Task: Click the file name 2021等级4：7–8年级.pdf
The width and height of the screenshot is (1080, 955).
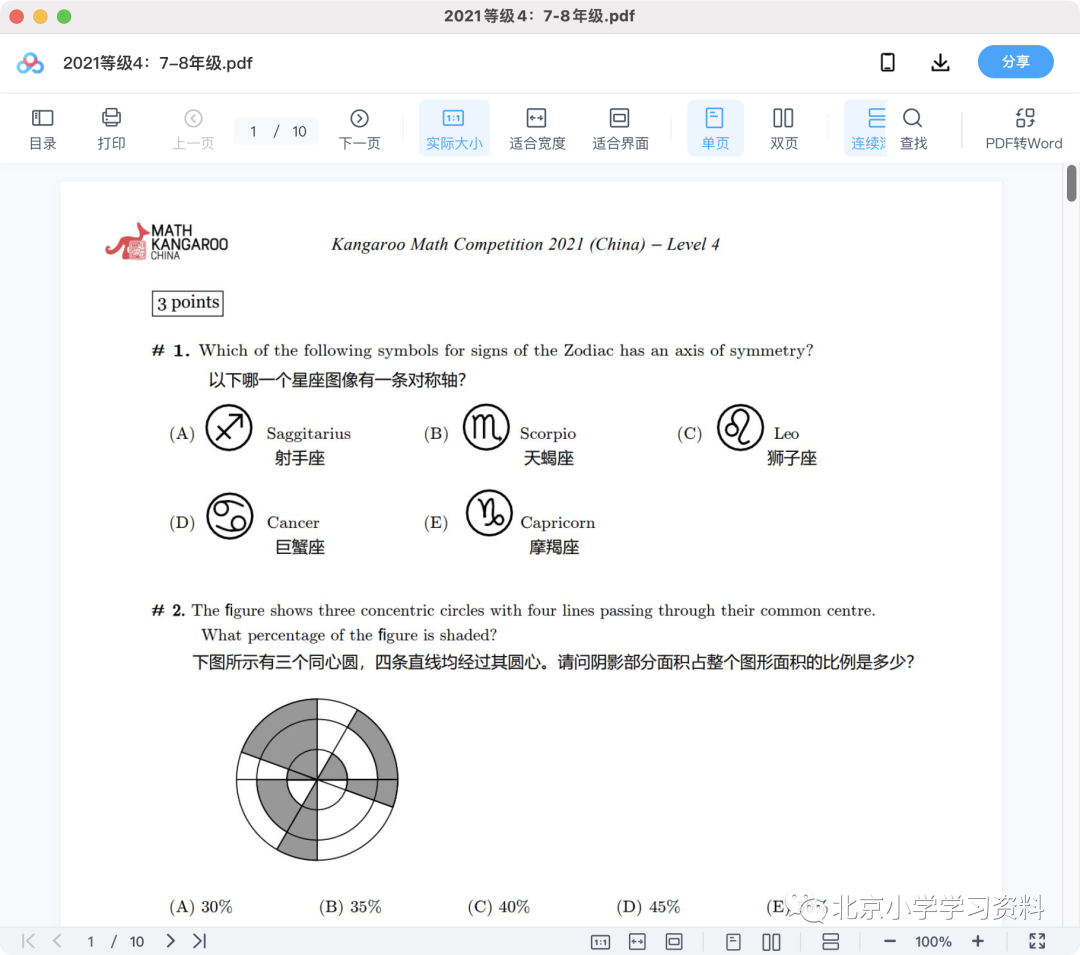Action: 158,63
